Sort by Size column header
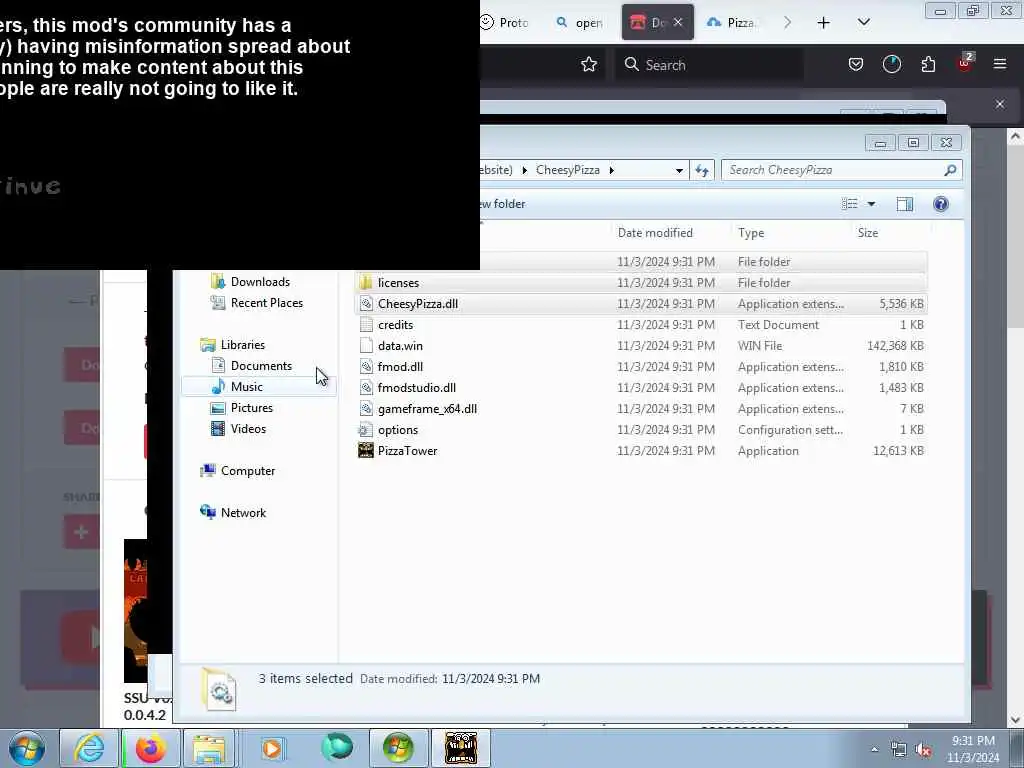The height and width of the screenshot is (768, 1024). tap(868, 232)
